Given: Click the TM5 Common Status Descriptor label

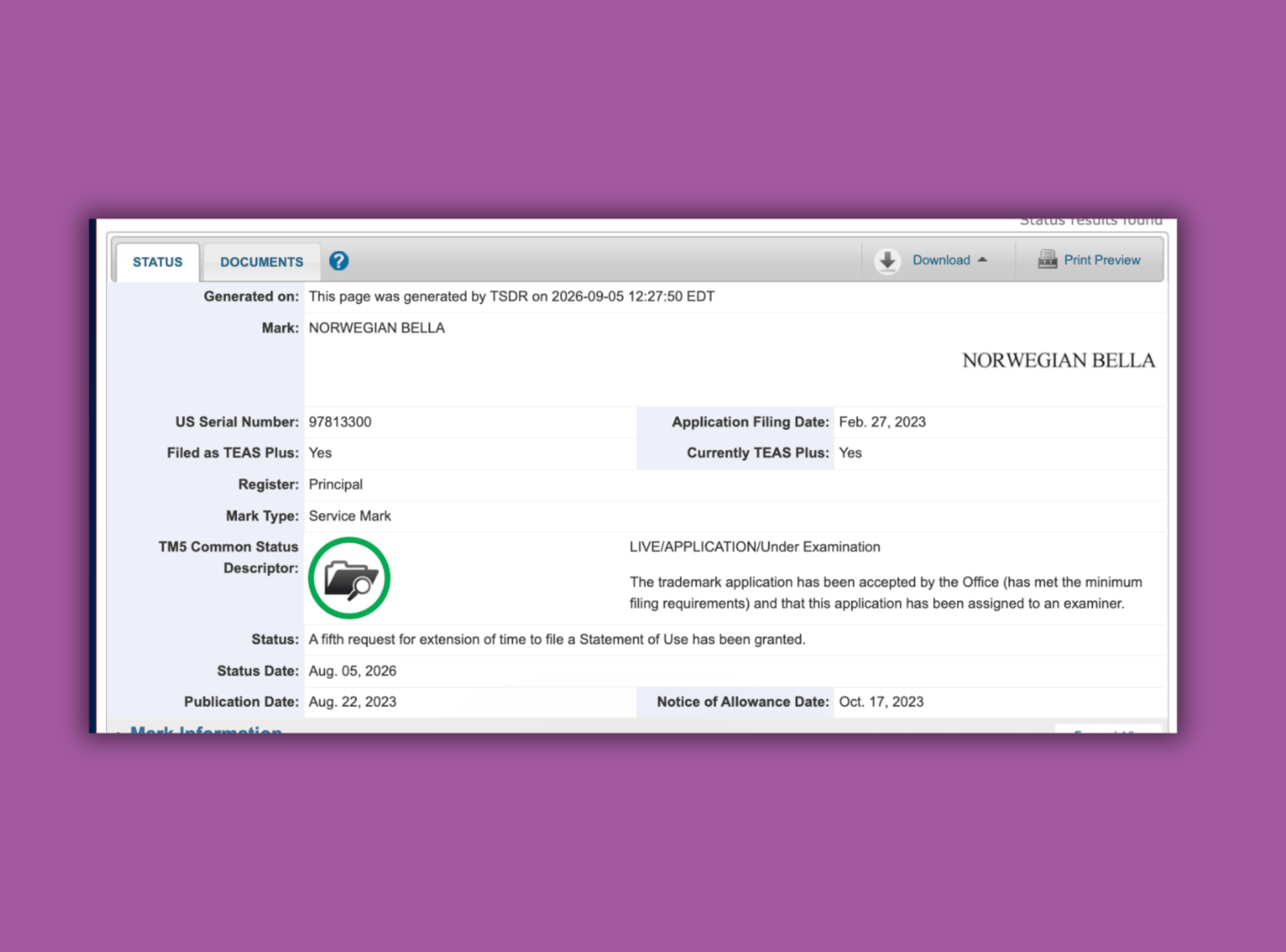Looking at the screenshot, I should click(229, 557).
